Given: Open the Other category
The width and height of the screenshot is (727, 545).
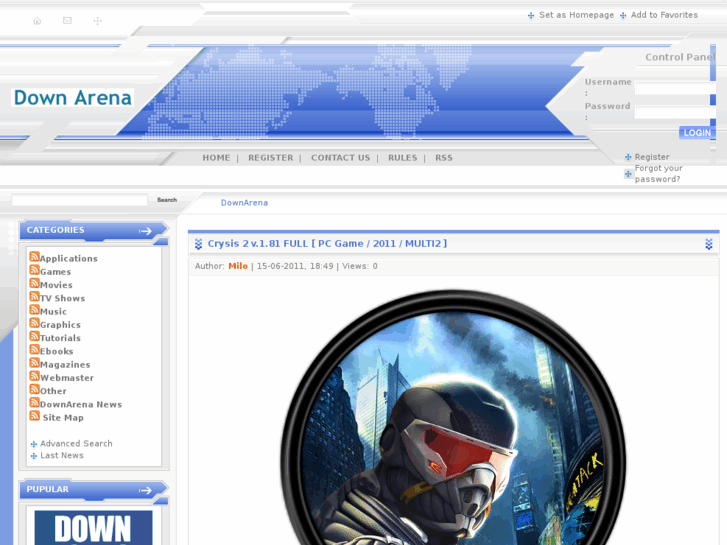Looking at the screenshot, I should point(53,391).
